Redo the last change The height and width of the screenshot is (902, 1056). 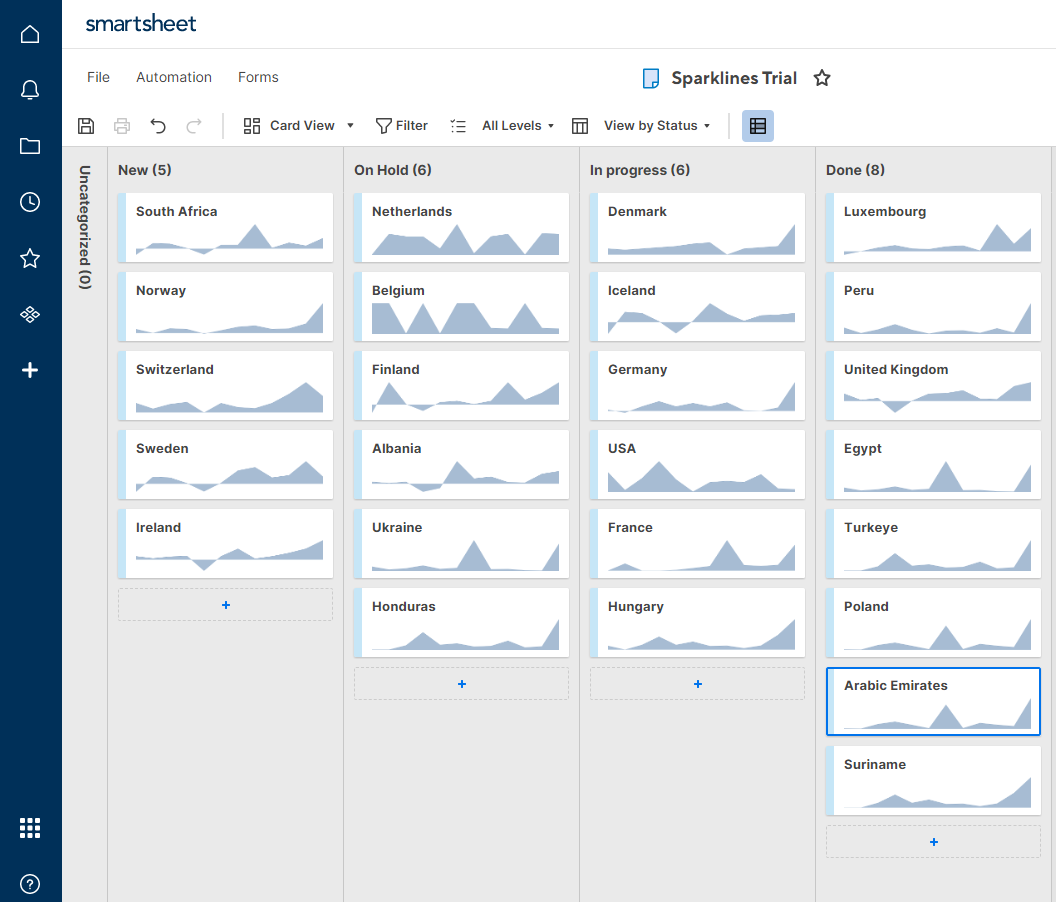pos(194,125)
